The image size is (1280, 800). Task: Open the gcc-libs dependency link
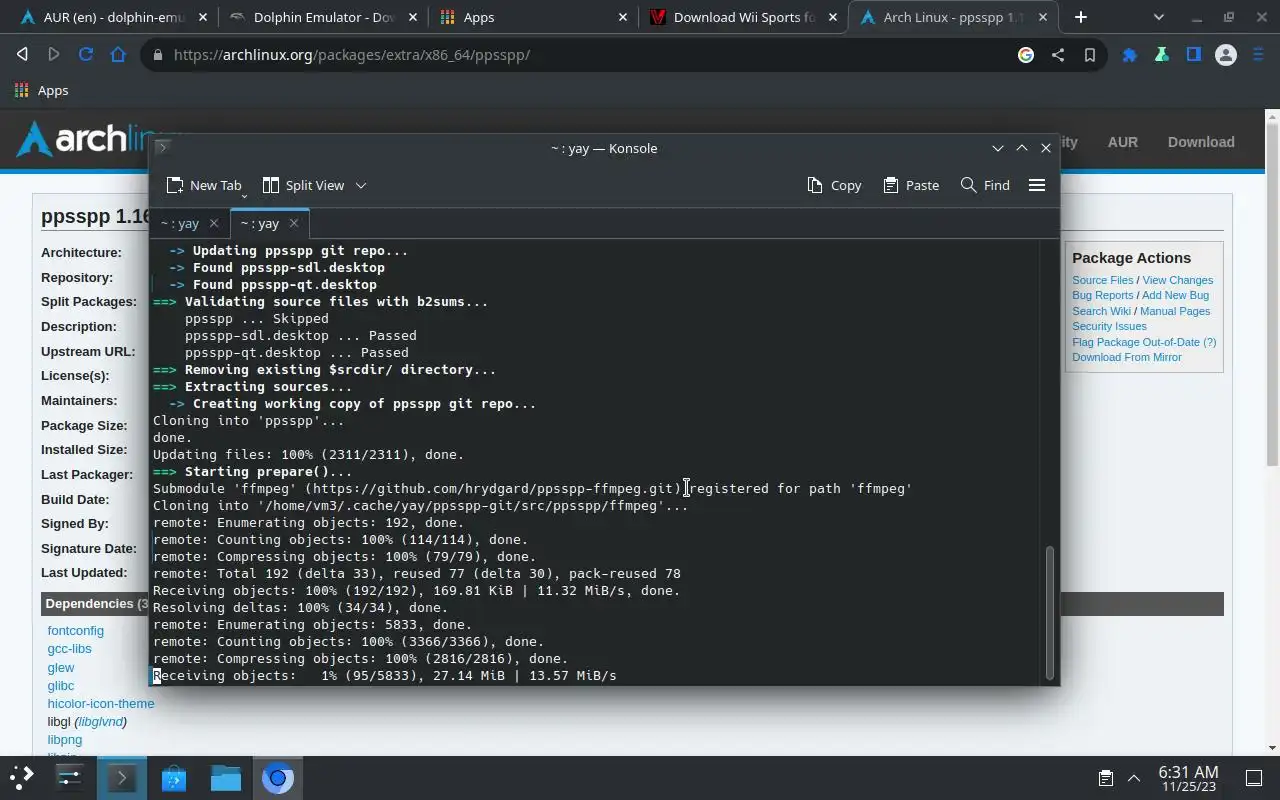(x=69, y=648)
